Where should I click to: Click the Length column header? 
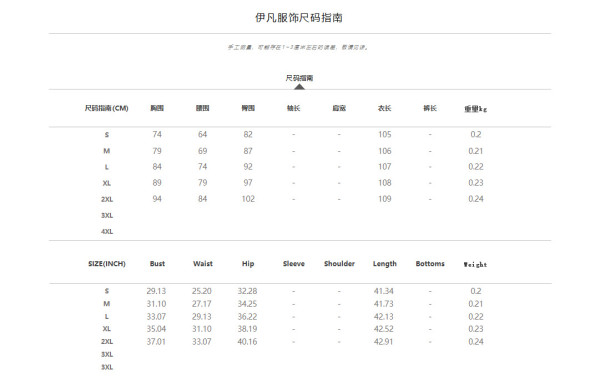point(385,264)
